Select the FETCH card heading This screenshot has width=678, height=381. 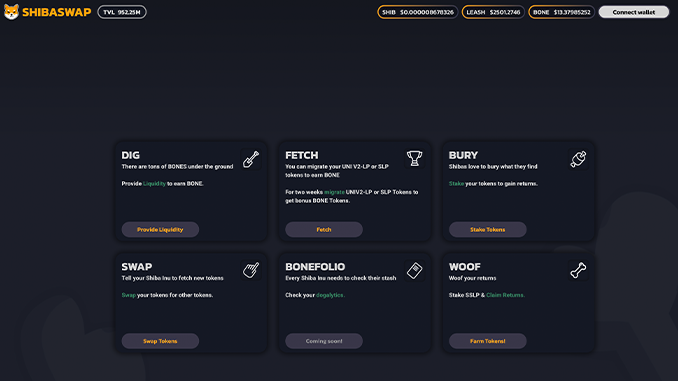click(x=302, y=155)
